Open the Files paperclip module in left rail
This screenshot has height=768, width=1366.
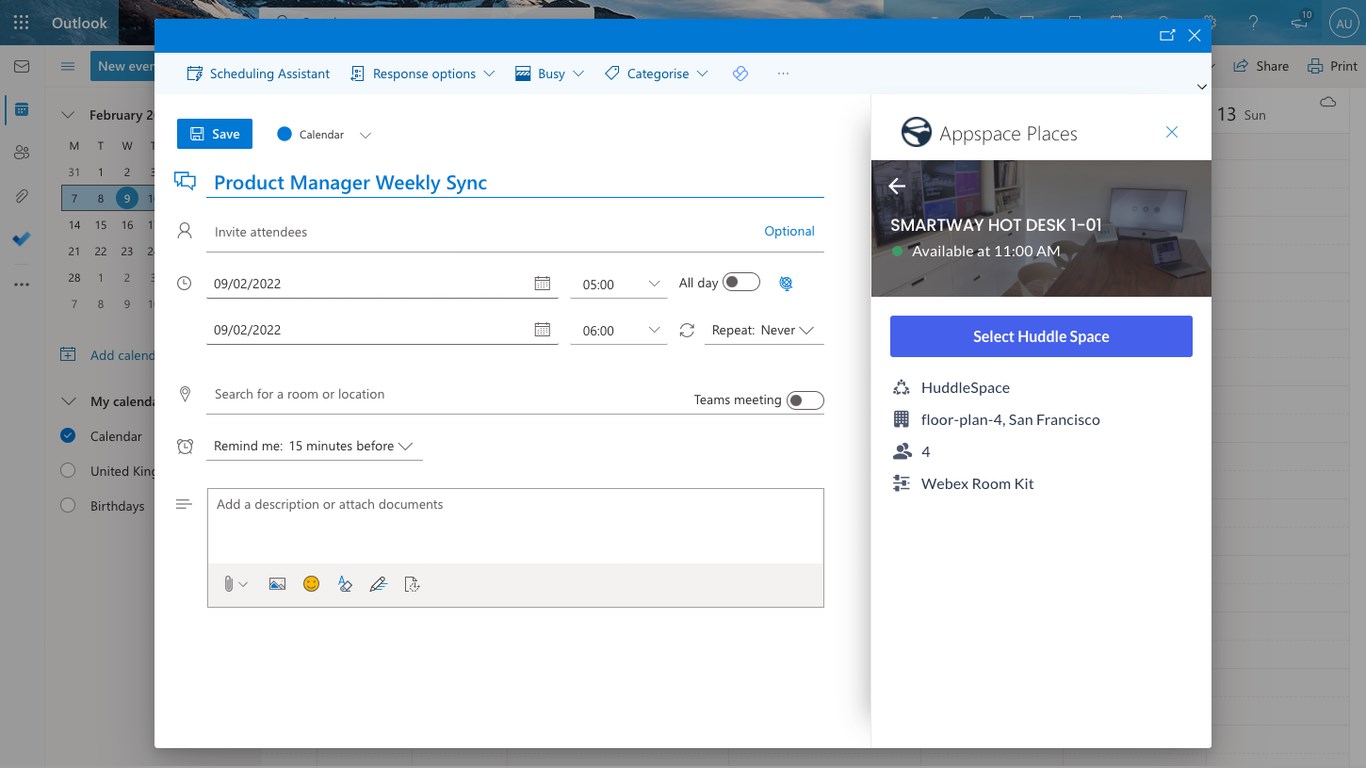pos(21,196)
